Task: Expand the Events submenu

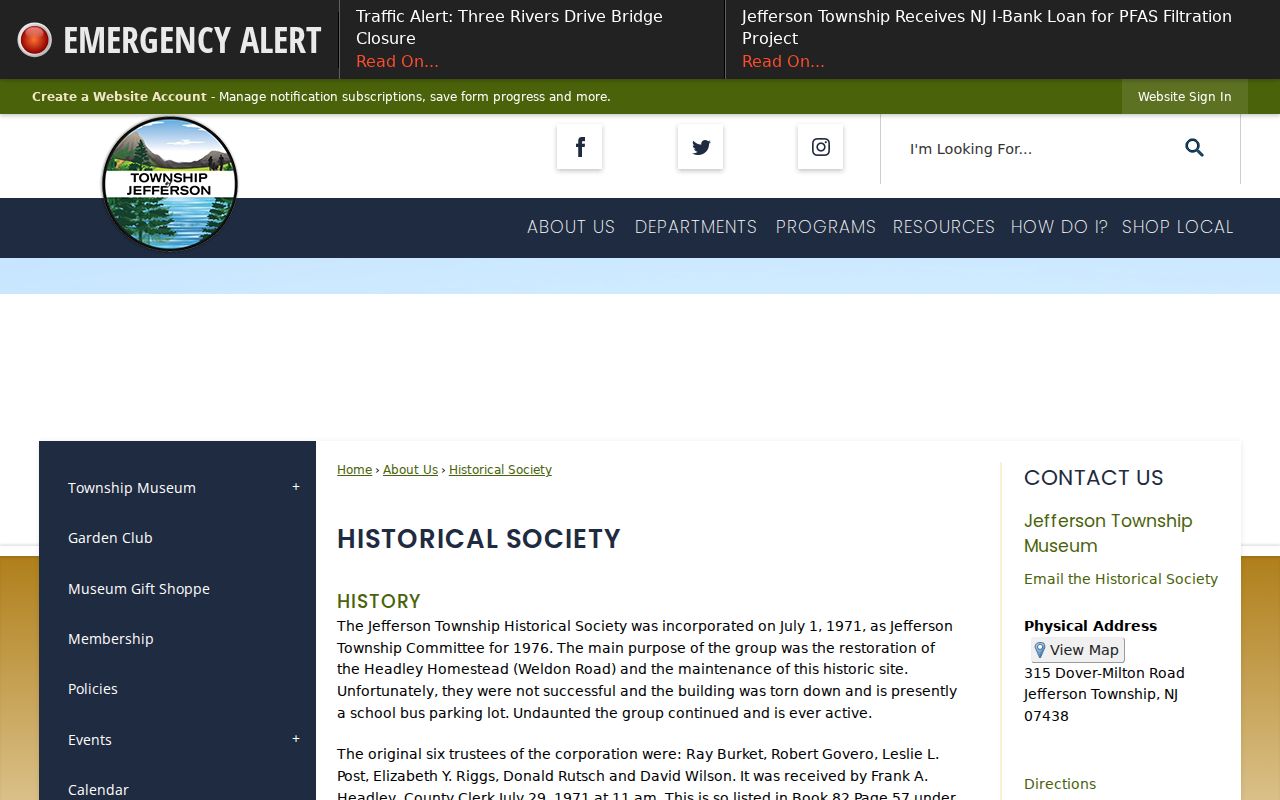Action: pos(296,739)
